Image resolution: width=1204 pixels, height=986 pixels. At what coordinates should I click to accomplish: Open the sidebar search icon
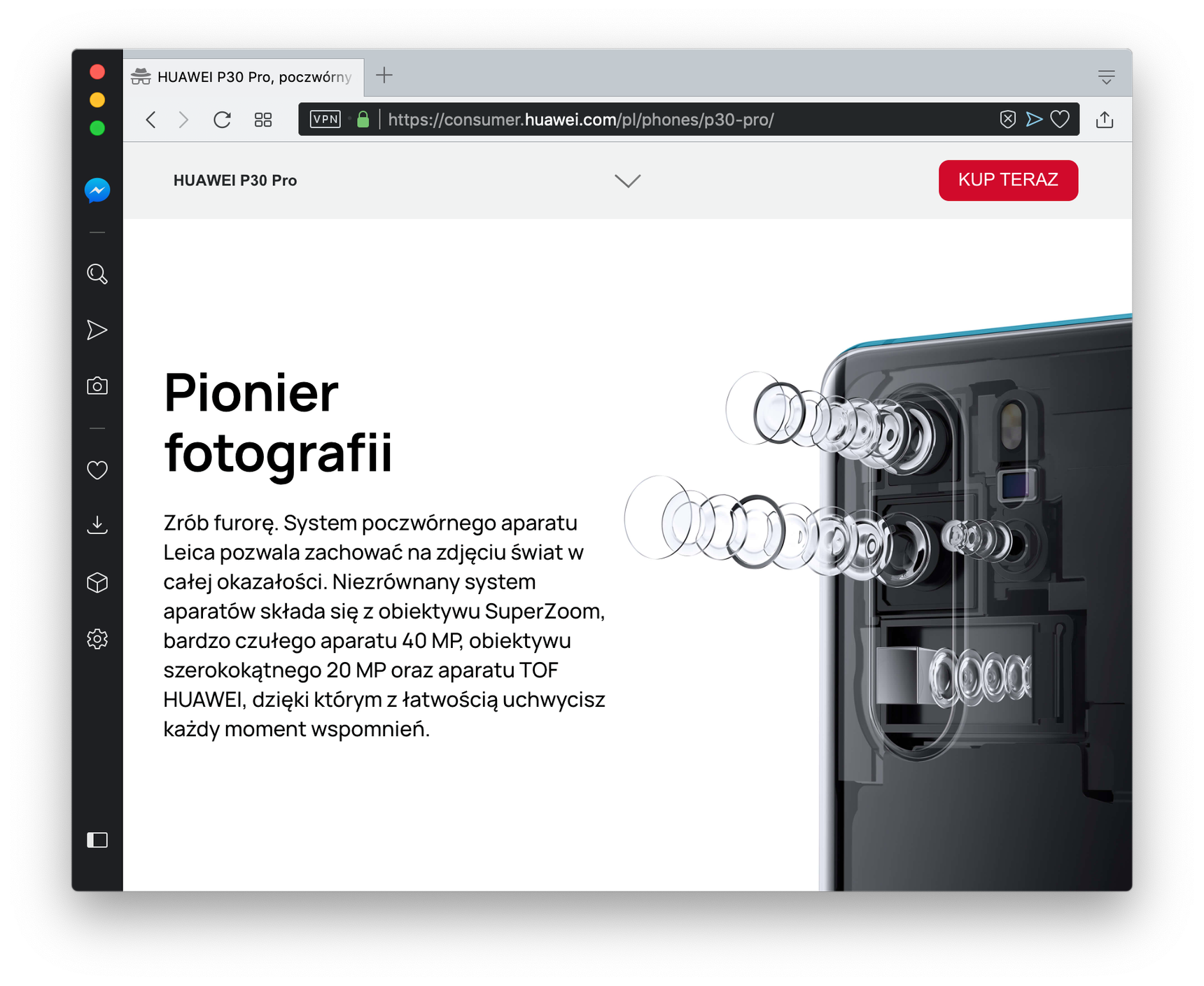tap(97, 274)
